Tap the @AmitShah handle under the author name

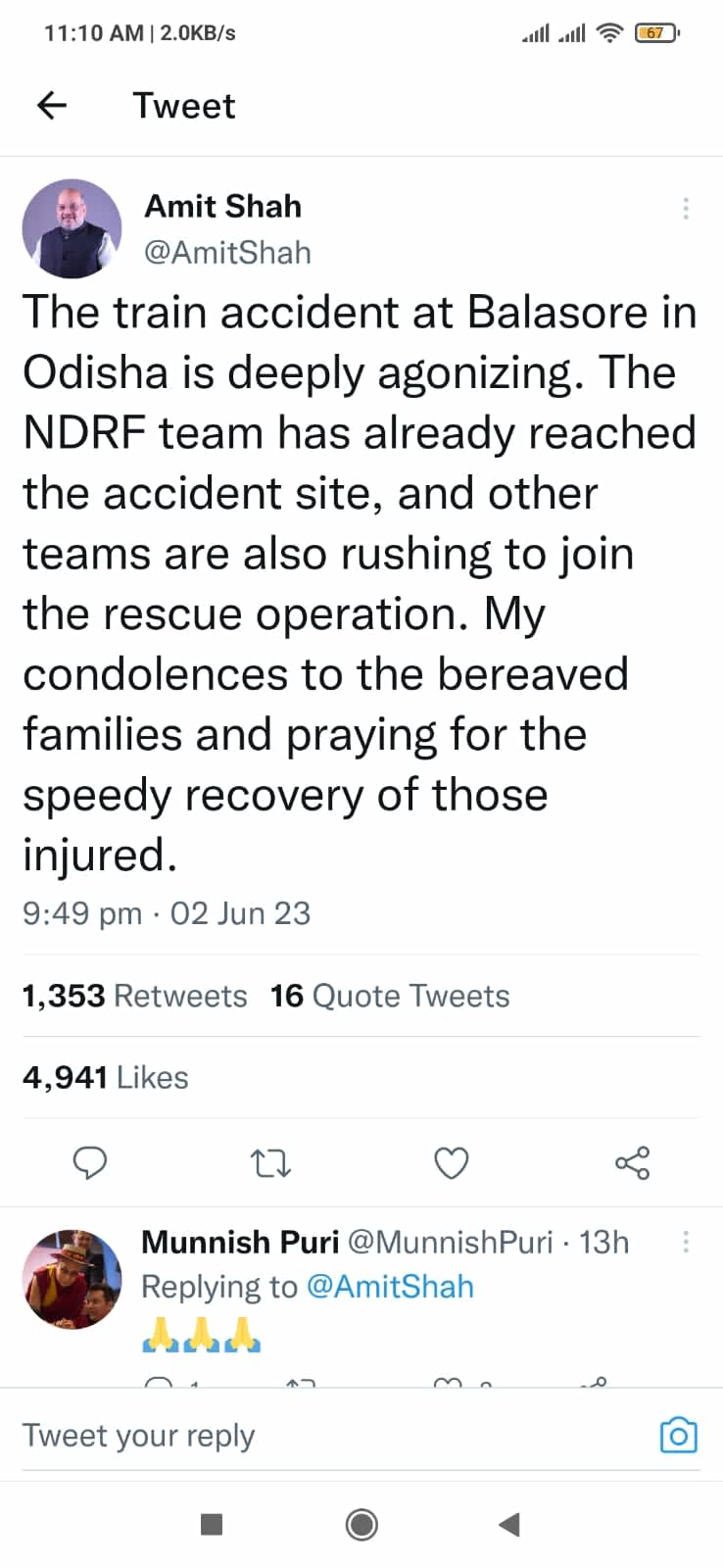pyautogui.click(x=227, y=253)
